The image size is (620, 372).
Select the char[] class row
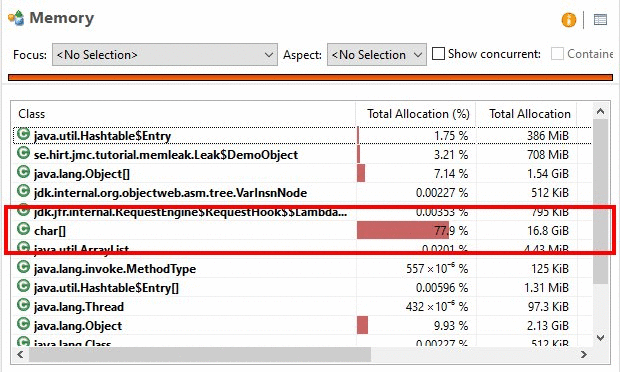pyautogui.click(x=303, y=230)
